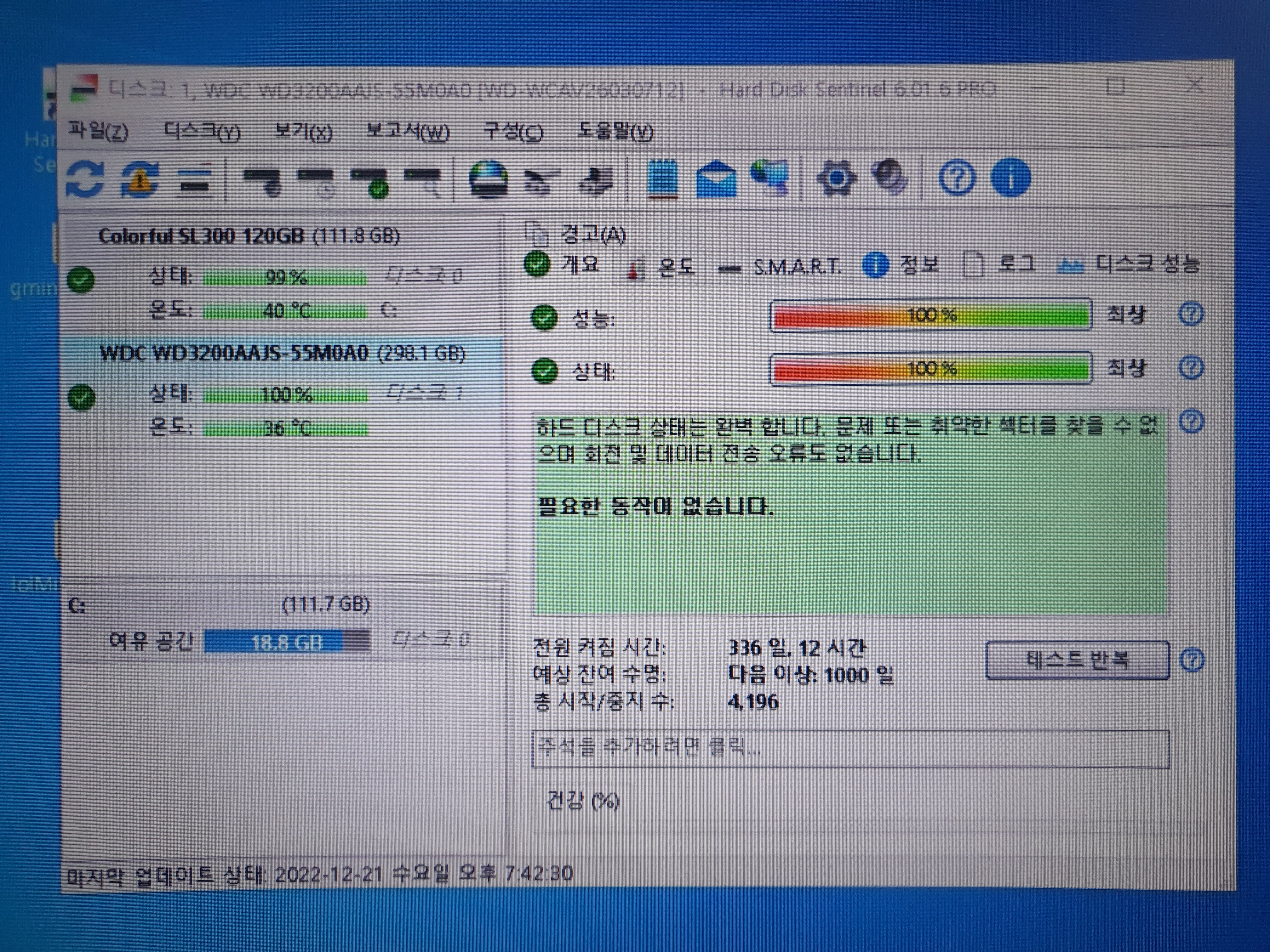Click the 여유 공간 18.8 GB bar

coord(287,642)
